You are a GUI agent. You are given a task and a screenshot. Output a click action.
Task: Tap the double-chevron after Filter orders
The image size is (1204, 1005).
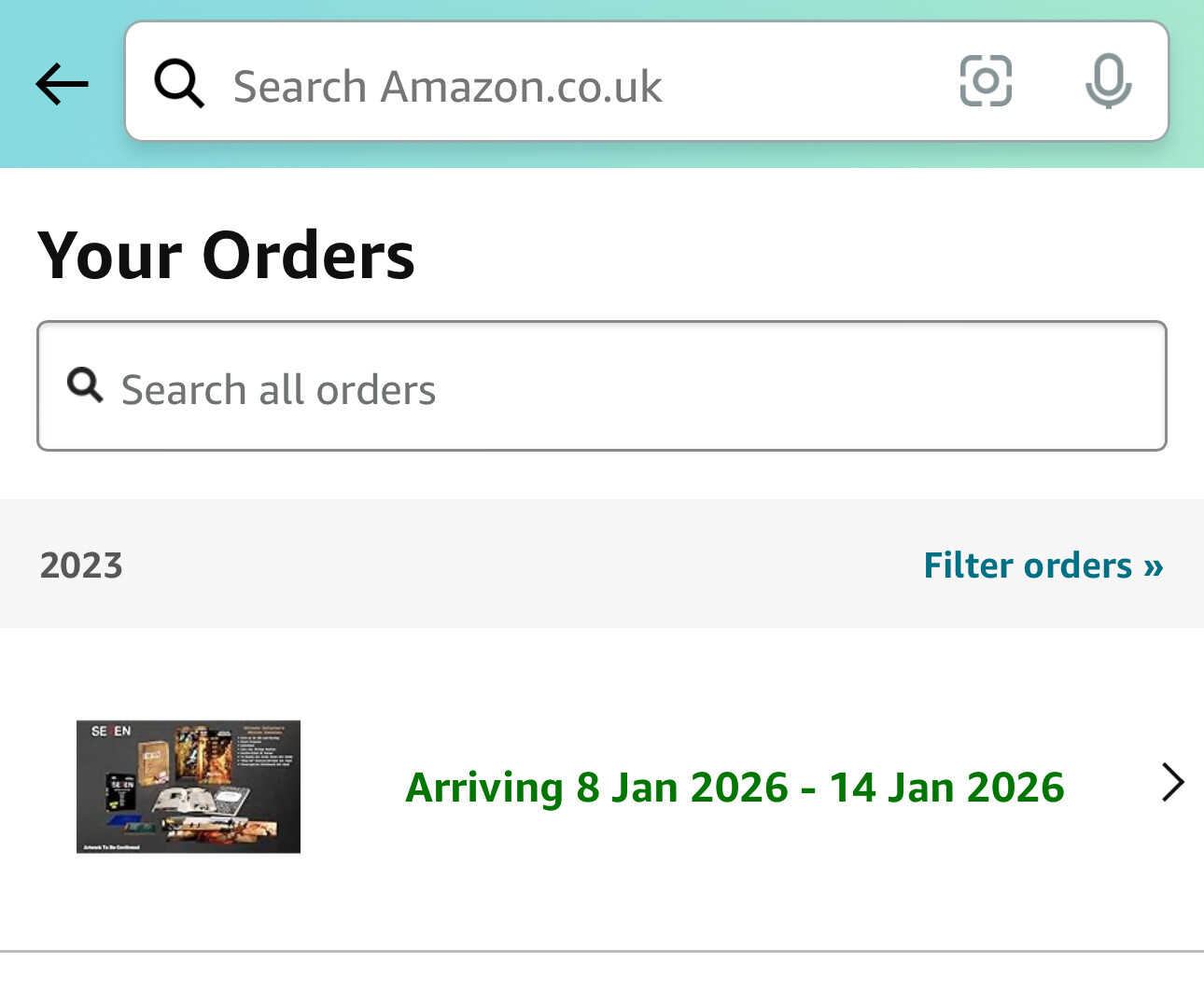[x=1153, y=565]
